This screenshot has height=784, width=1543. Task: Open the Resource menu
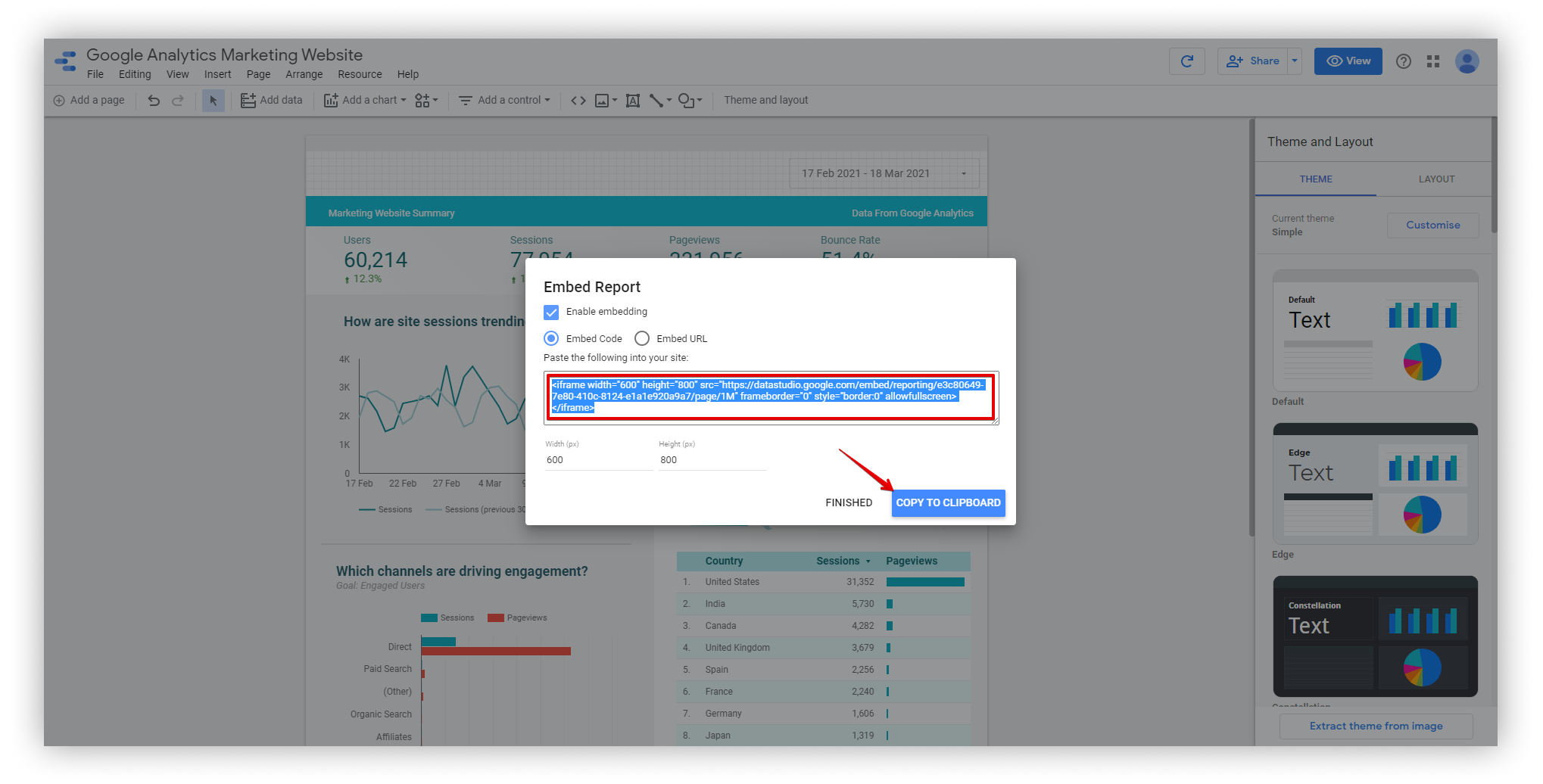tap(360, 74)
